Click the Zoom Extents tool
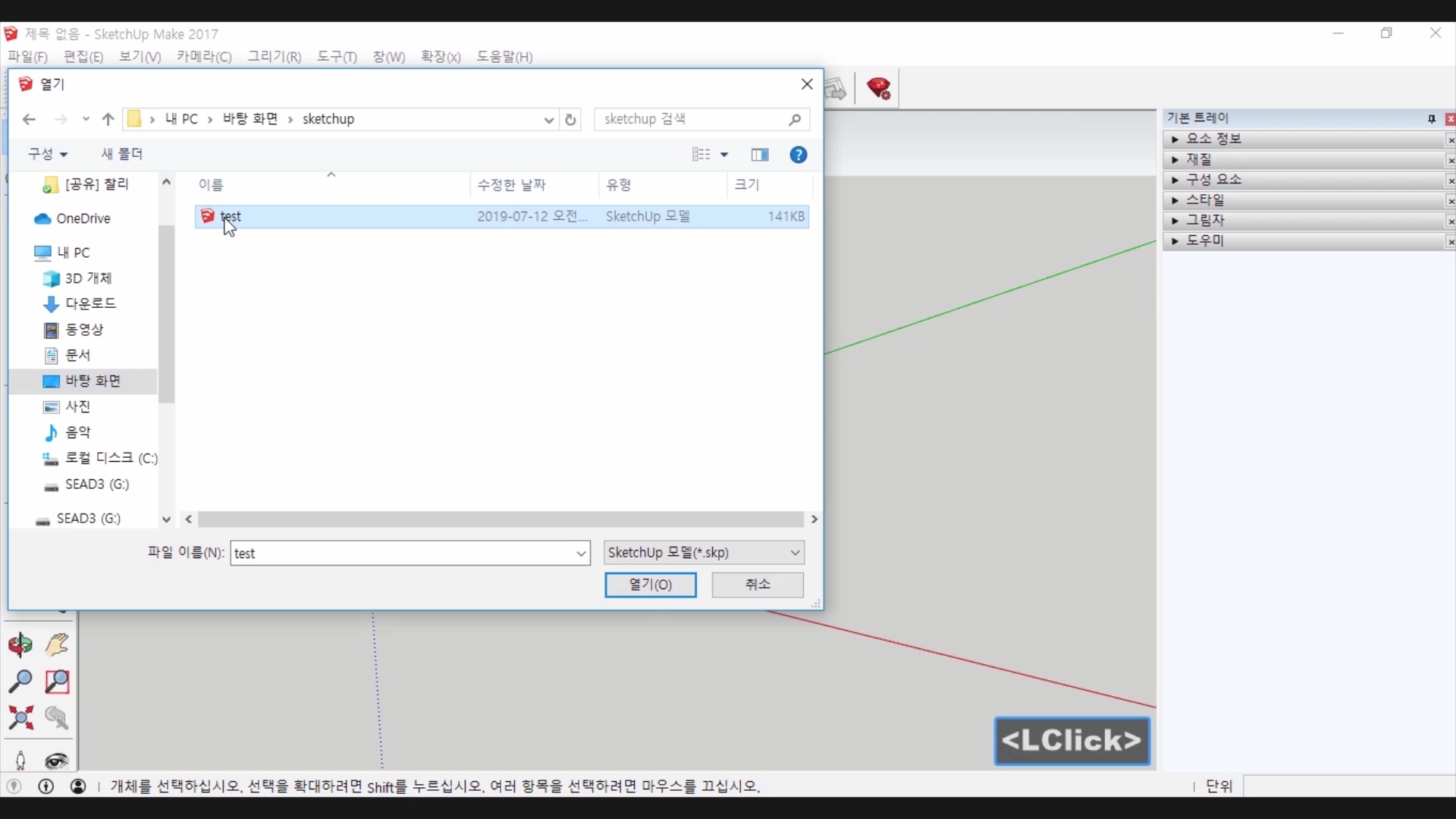 [x=20, y=717]
